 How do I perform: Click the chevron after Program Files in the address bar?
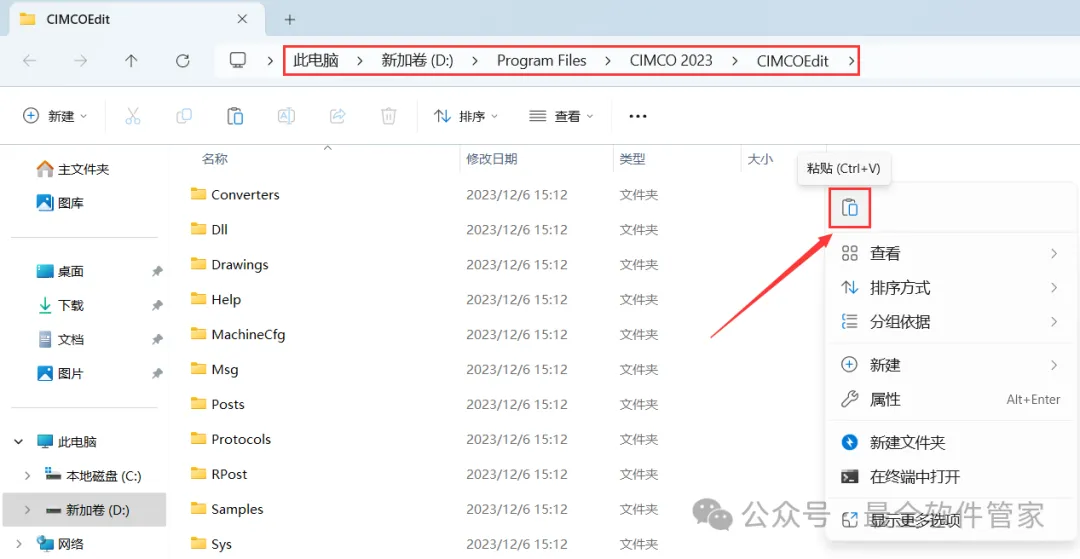point(607,61)
